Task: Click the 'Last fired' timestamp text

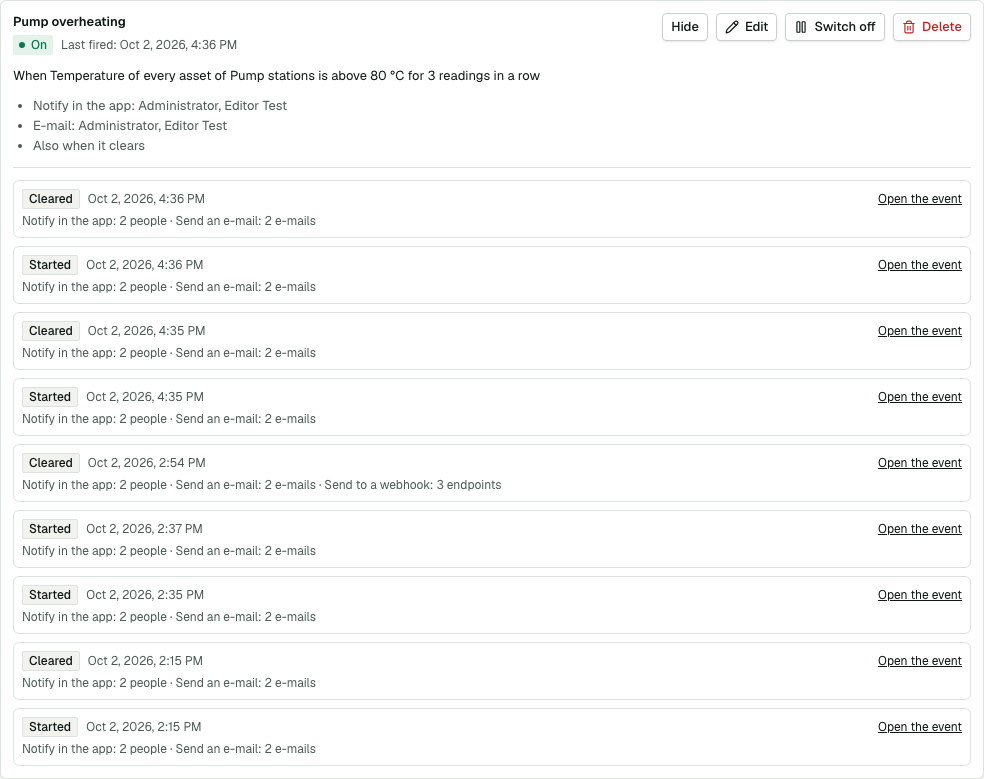Action: click(149, 45)
